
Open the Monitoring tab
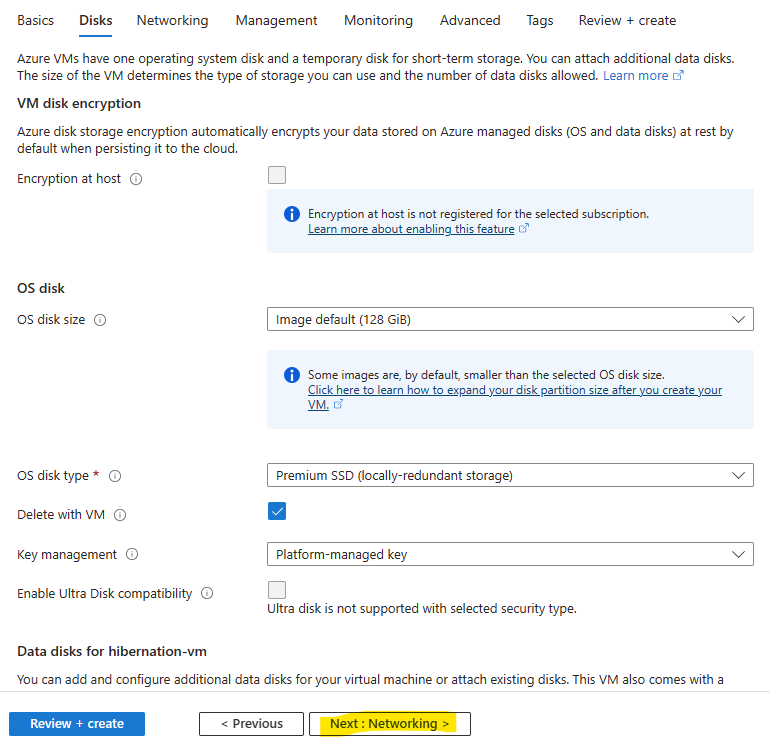(x=378, y=21)
